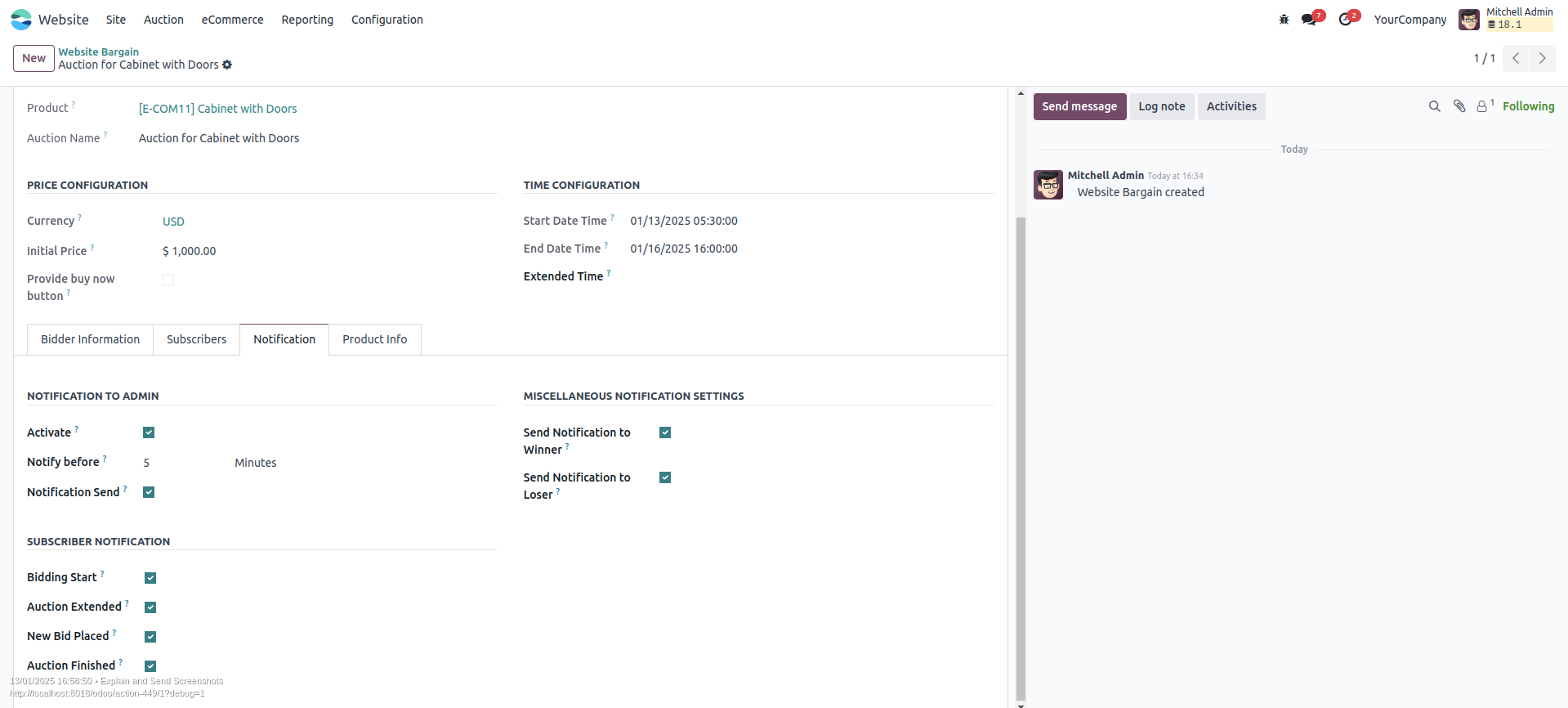Go back to Website Bargain breadcrumb
This screenshot has height=708, width=1568.
99,52
